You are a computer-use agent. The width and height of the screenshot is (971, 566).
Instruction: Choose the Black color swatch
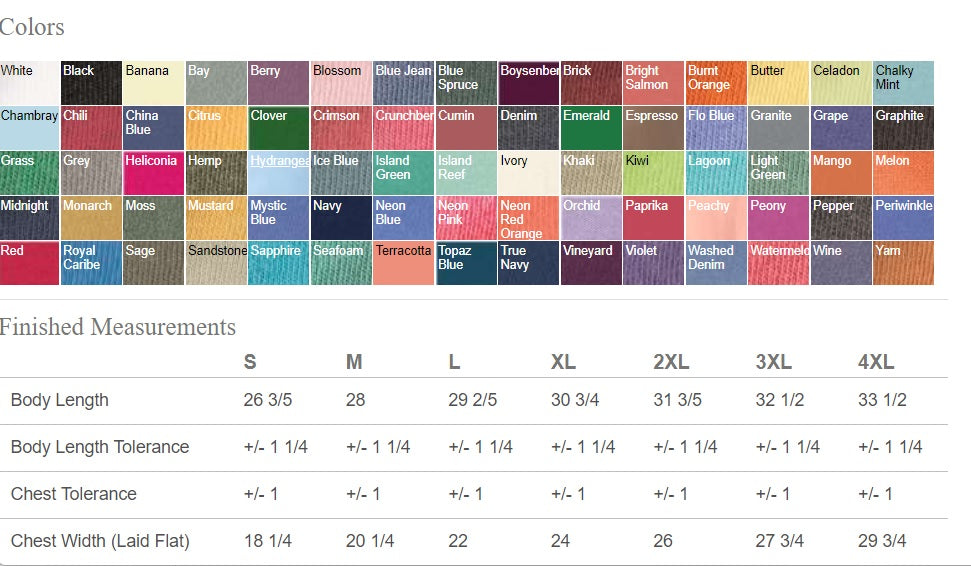pos(91,83)
